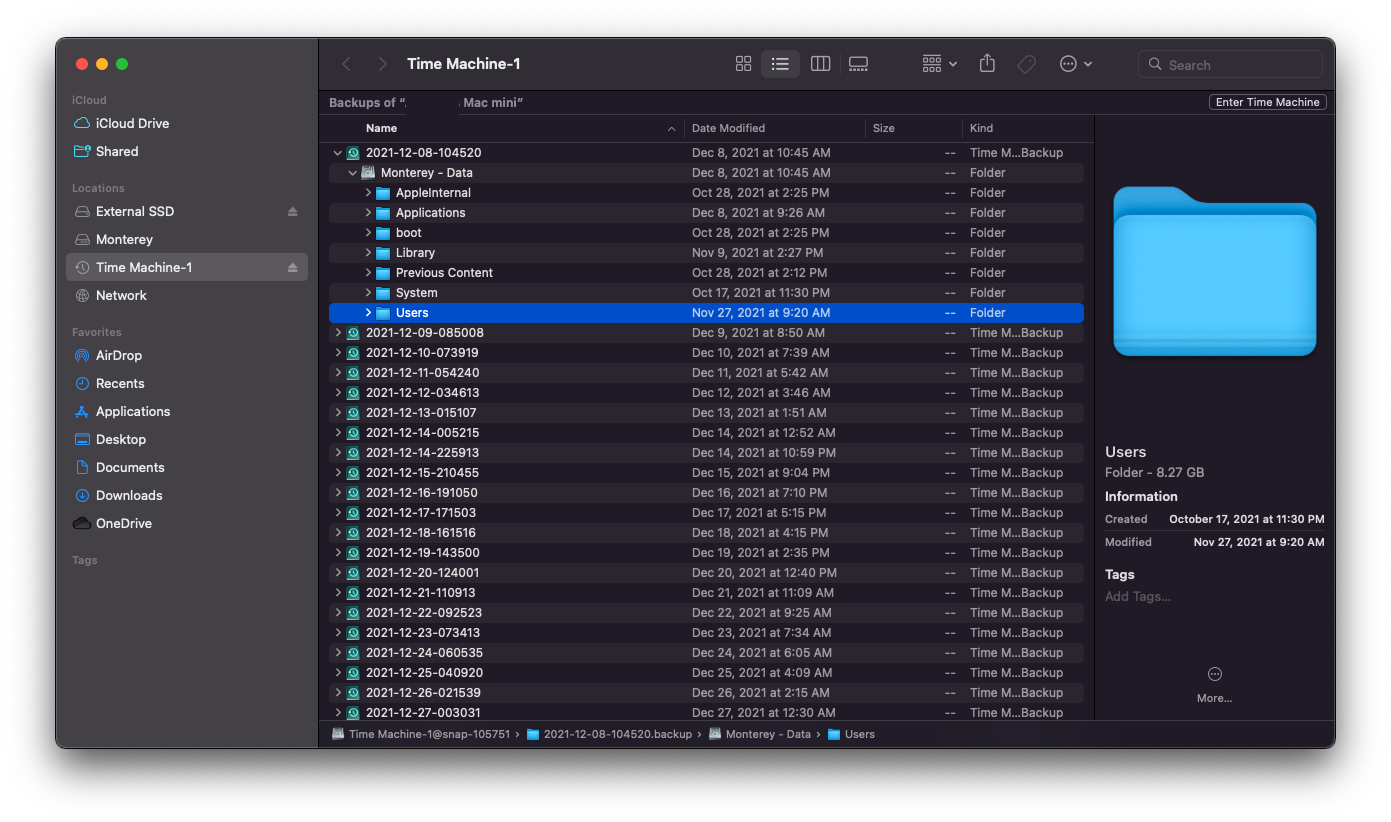Expand the Previous Content folder

click(x=368, y=273)
